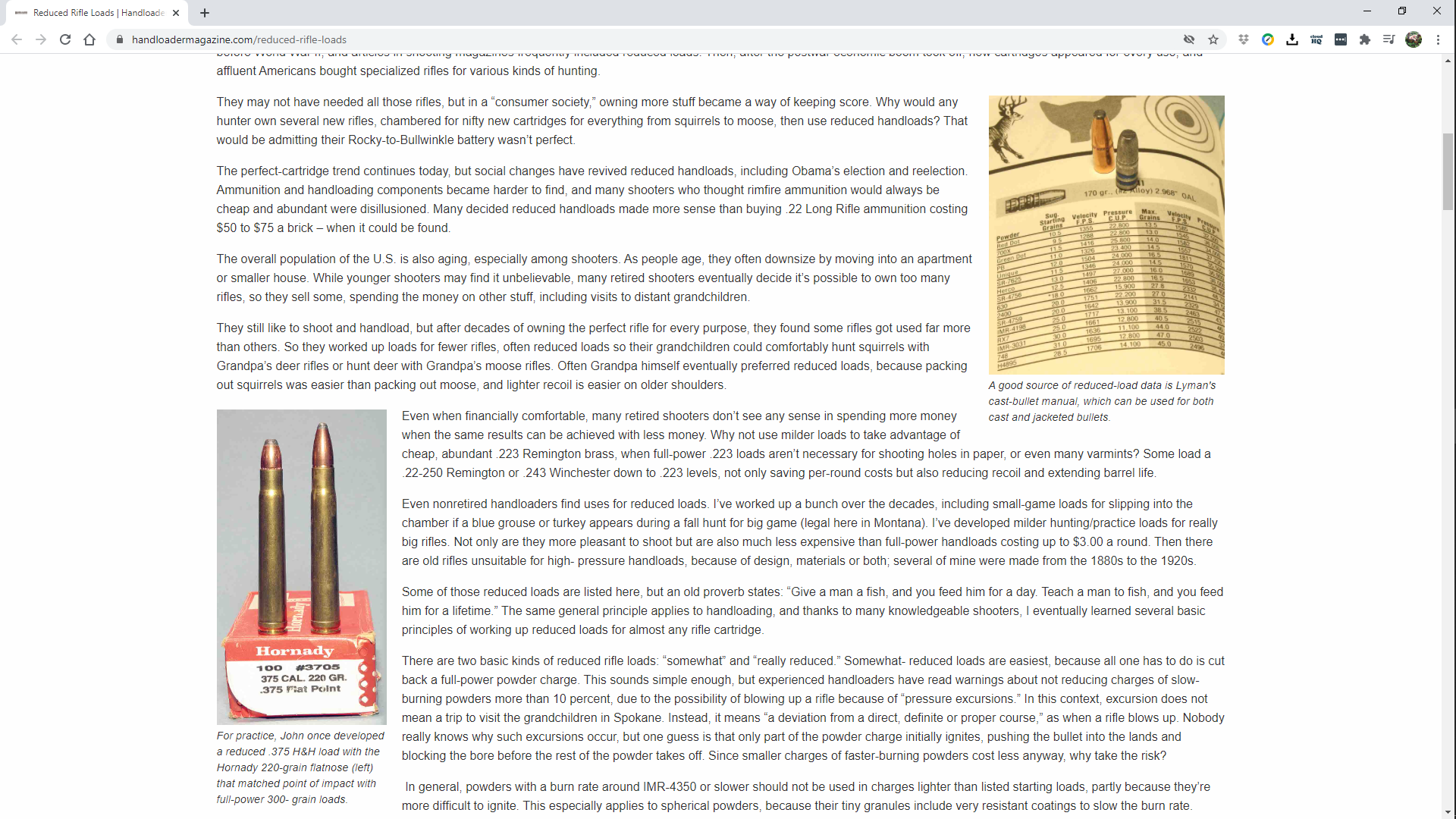Open the dark password-dots extension icon

click(1341, 39)
